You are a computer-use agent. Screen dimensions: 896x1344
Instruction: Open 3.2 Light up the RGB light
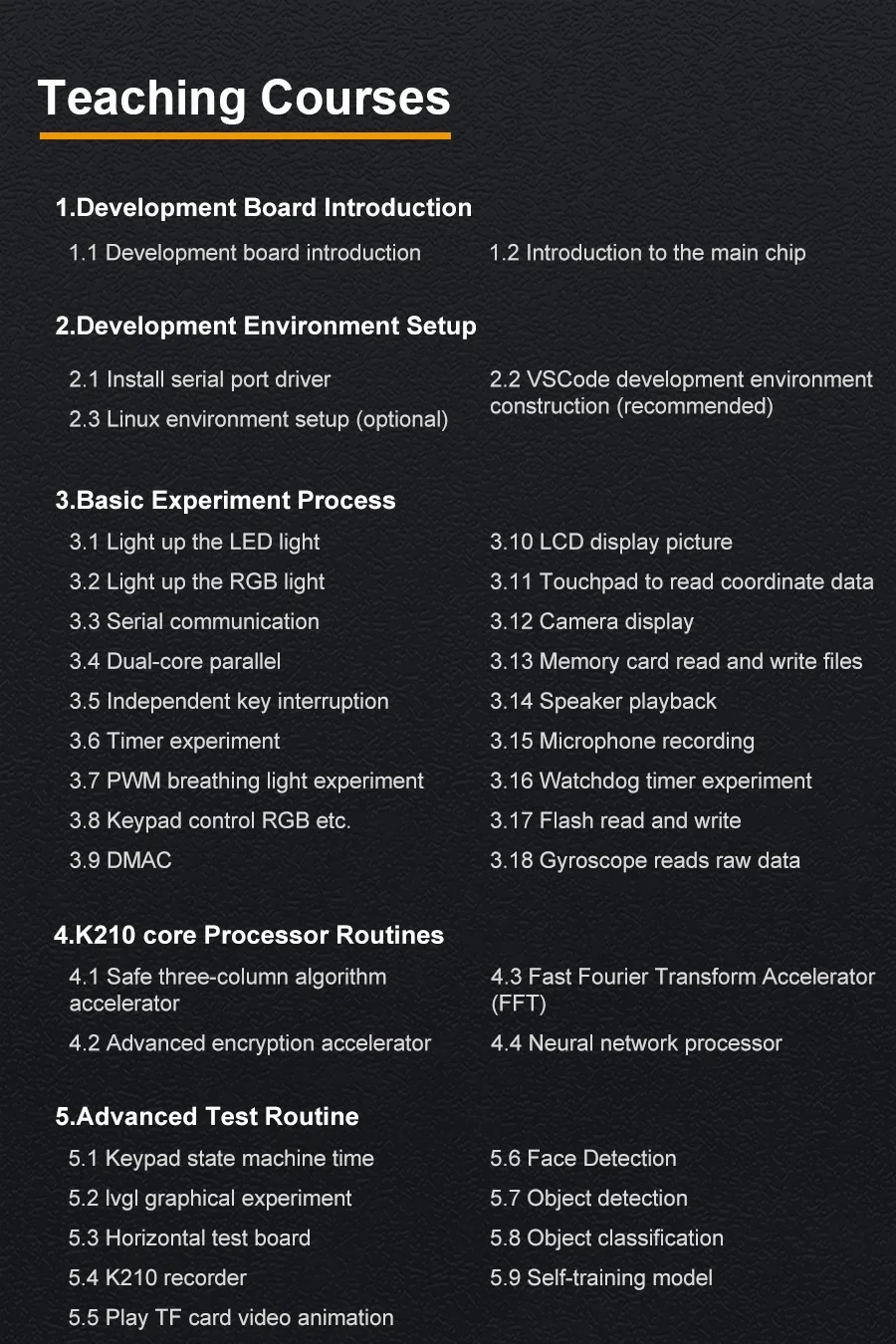tap(197, 581)
